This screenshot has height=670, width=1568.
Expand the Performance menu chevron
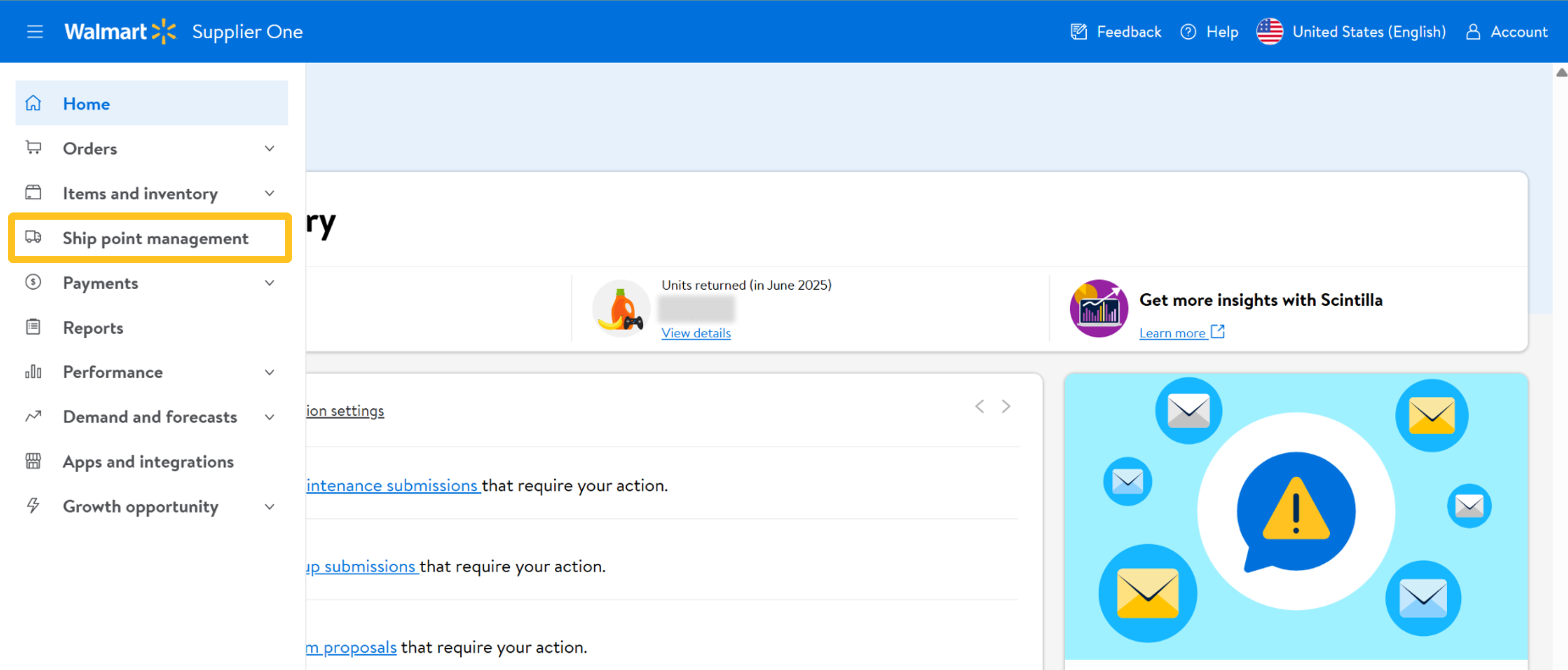coord(270,372)
